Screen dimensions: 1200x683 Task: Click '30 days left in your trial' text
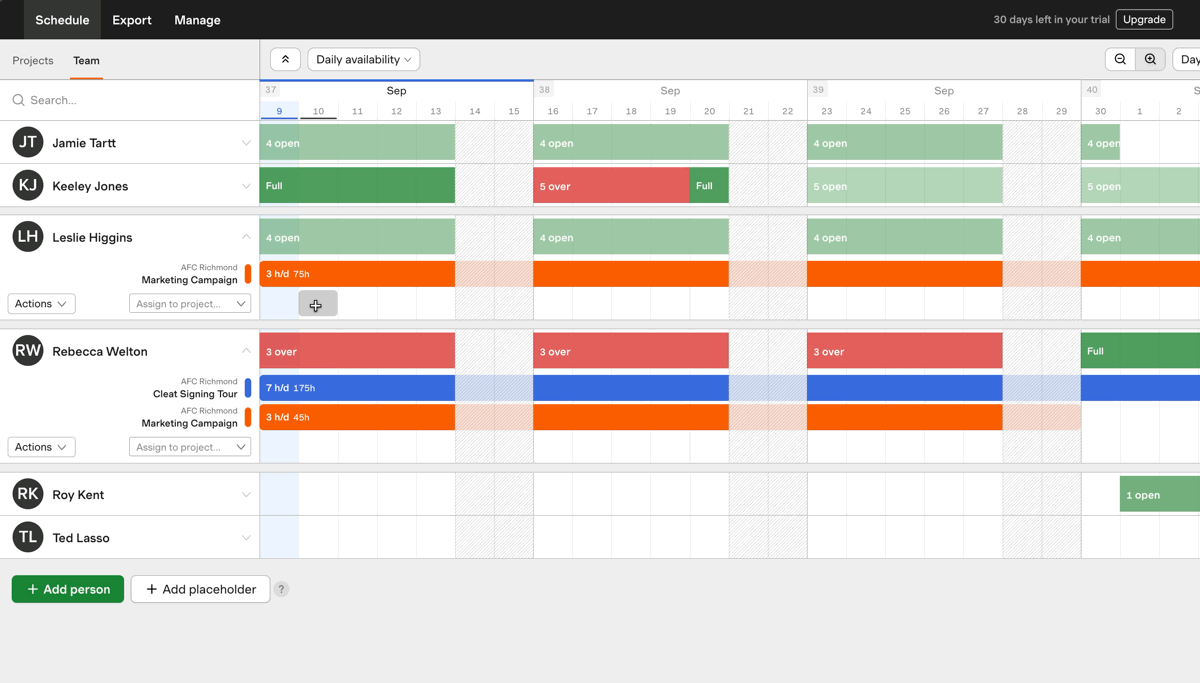click(1051, 20)
